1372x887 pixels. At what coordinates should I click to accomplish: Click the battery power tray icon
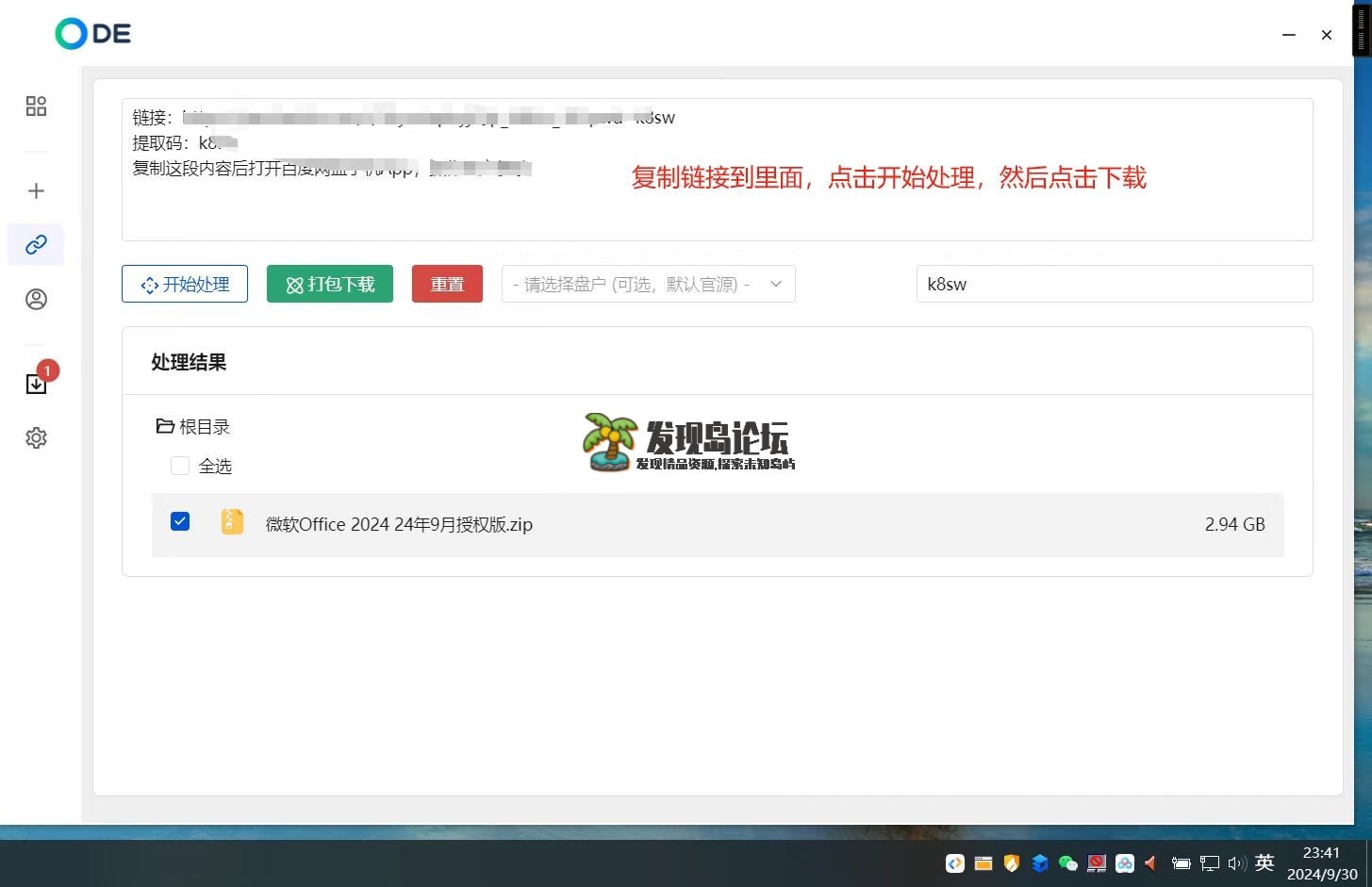pos(1182,862)
